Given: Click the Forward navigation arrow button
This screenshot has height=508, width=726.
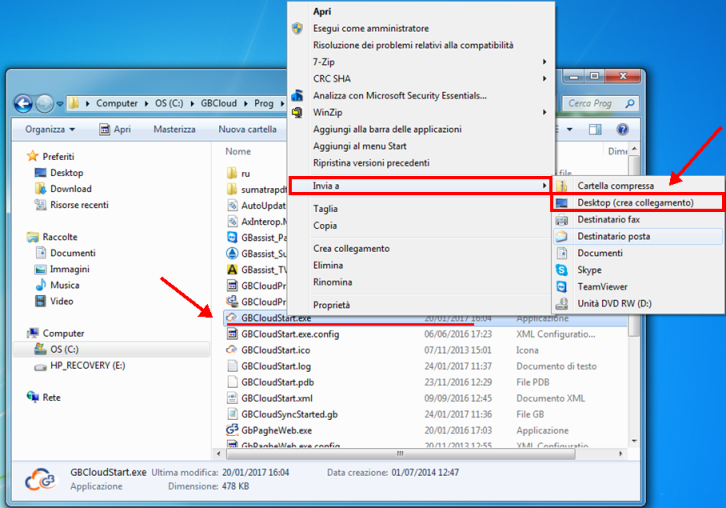Looking at the screenshot, I should tap(45, 103).
